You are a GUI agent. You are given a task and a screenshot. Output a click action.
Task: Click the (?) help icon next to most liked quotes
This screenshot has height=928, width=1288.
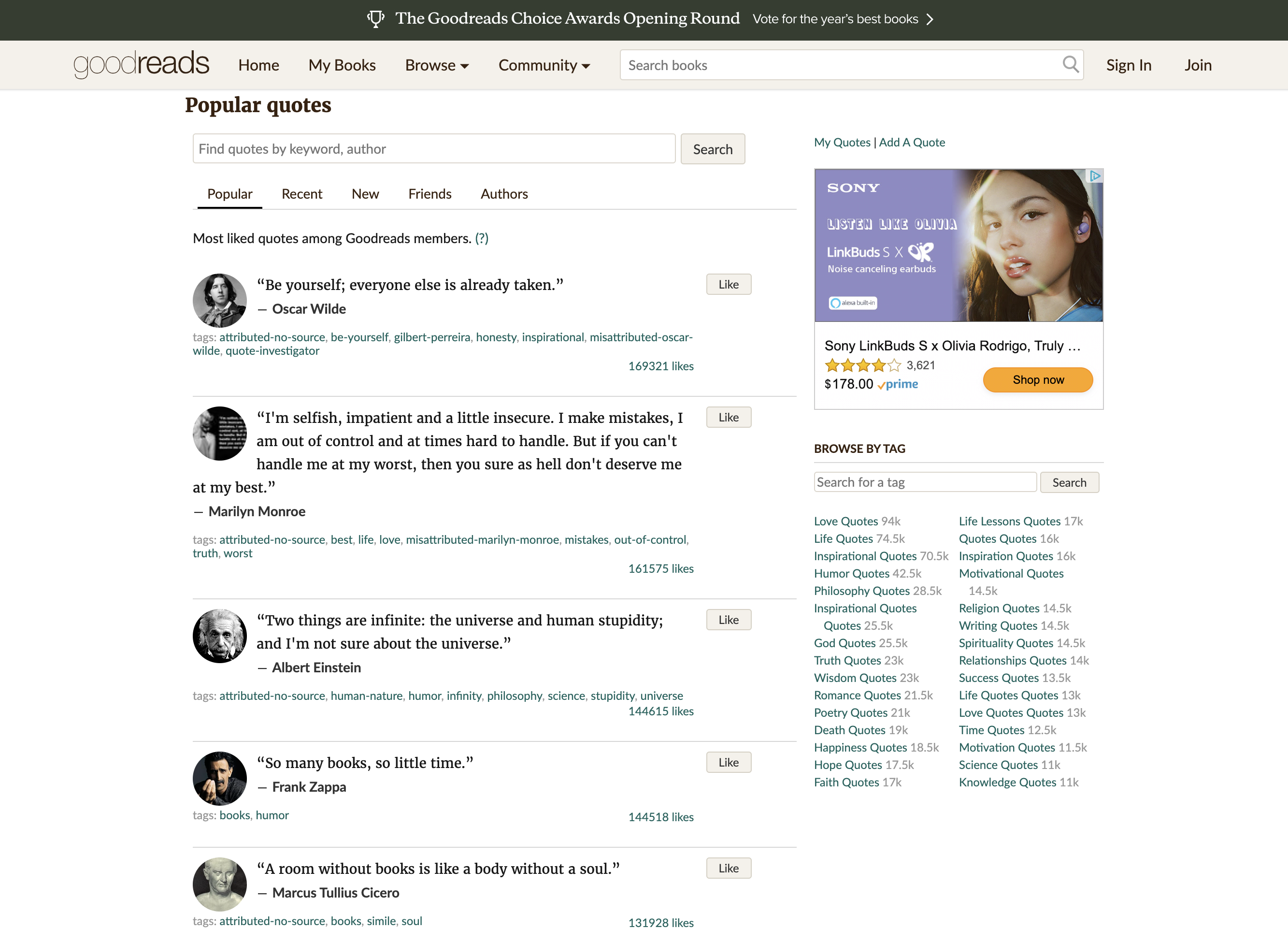481,239
